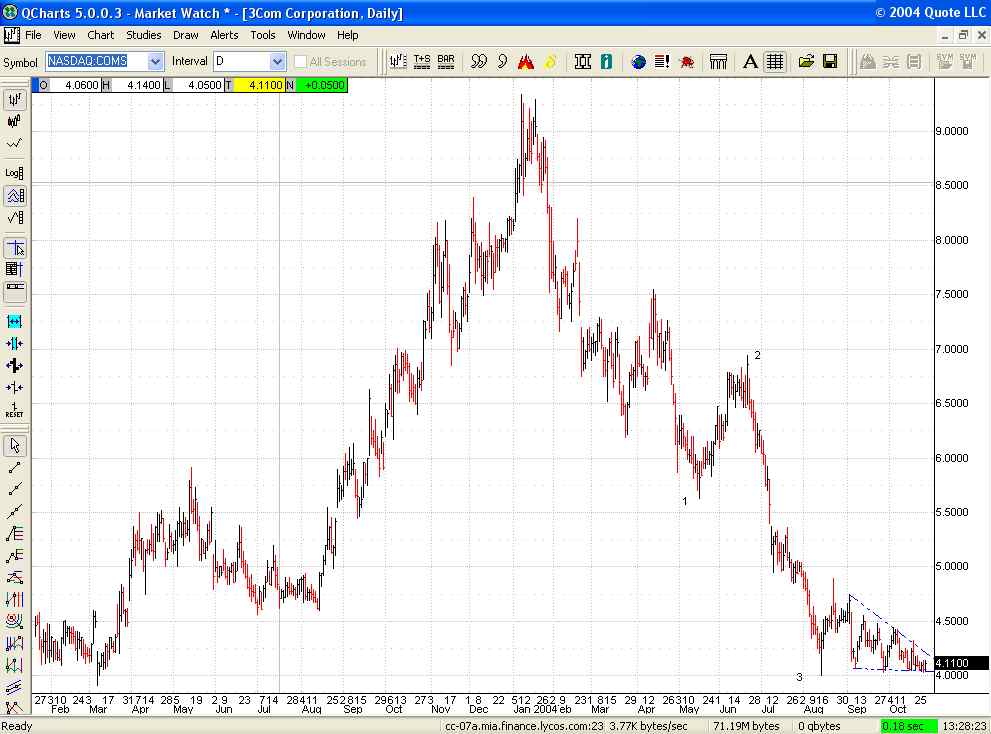This screenshot has height=734, width=991.
Task: Open a saved workspace with folder icon
Action: (x=806, y=61)
